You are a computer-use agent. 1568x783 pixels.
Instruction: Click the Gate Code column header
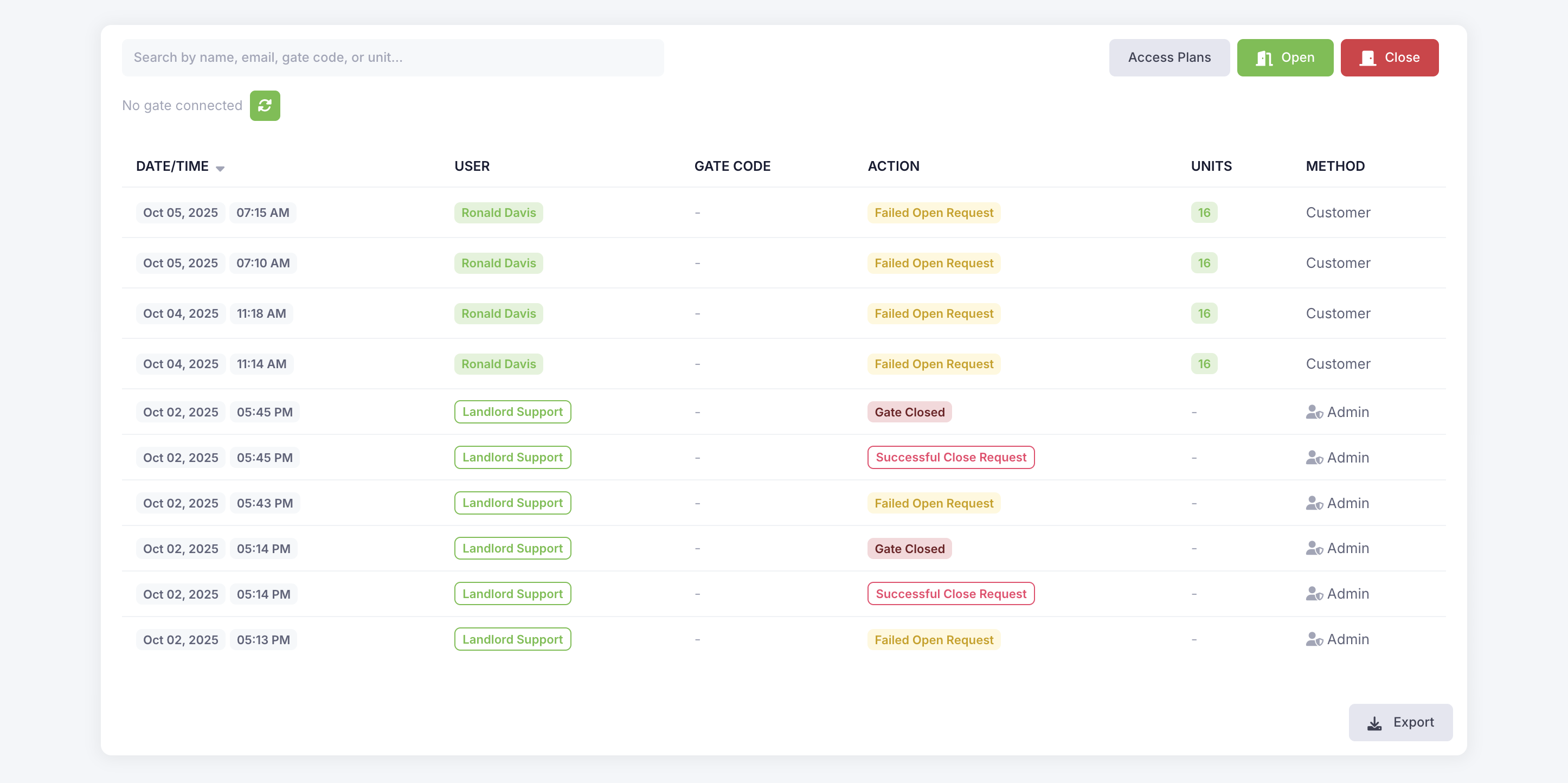[731, 166]
